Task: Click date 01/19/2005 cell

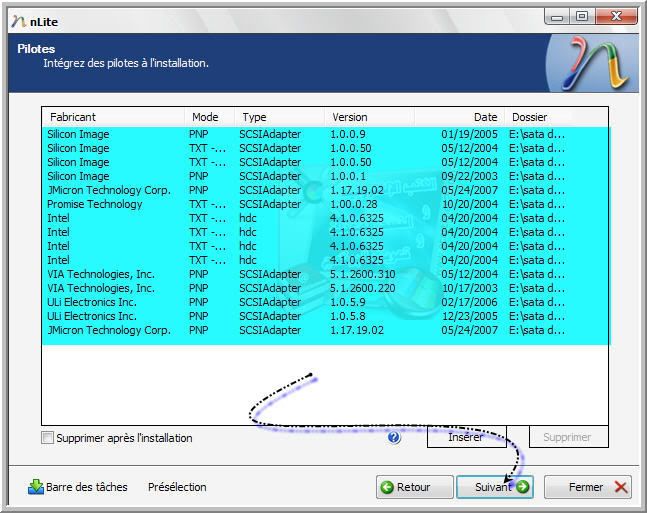Action: 469,134
